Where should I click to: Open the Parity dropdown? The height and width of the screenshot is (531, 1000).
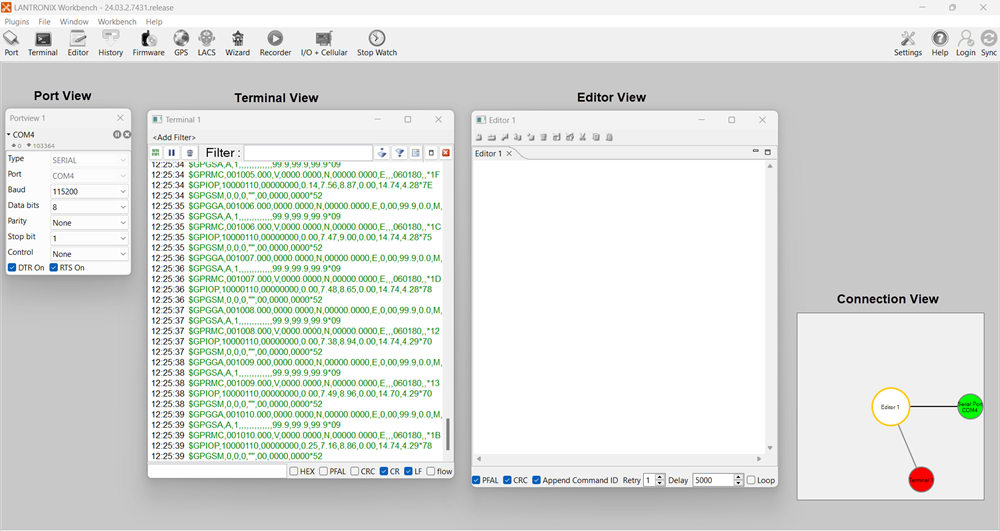[x=89, y=222]
